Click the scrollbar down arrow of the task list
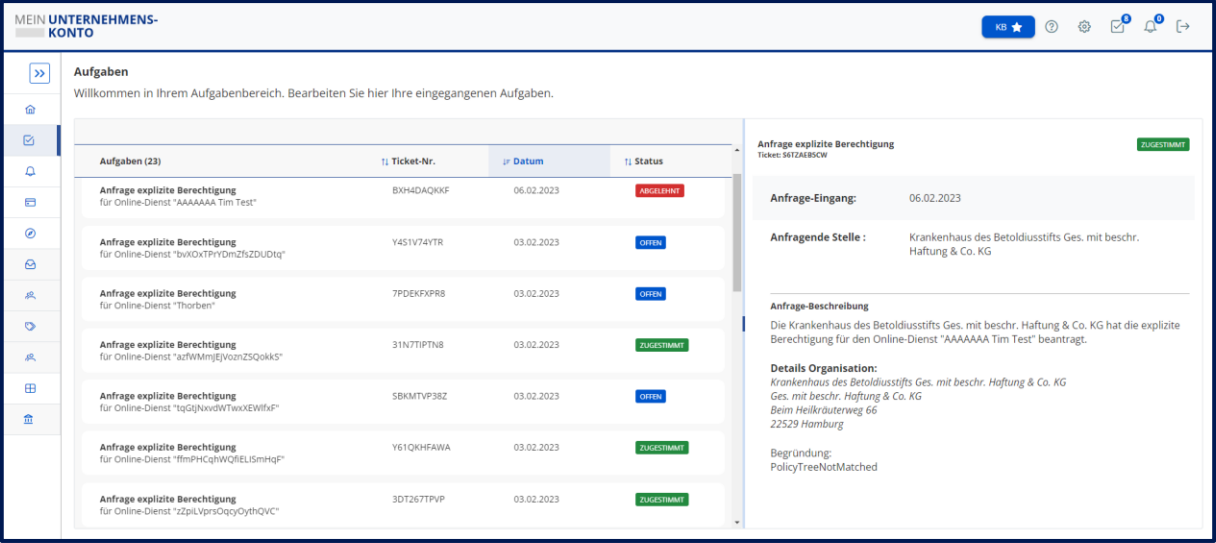Screen dimensions: 1216x543 738,522
